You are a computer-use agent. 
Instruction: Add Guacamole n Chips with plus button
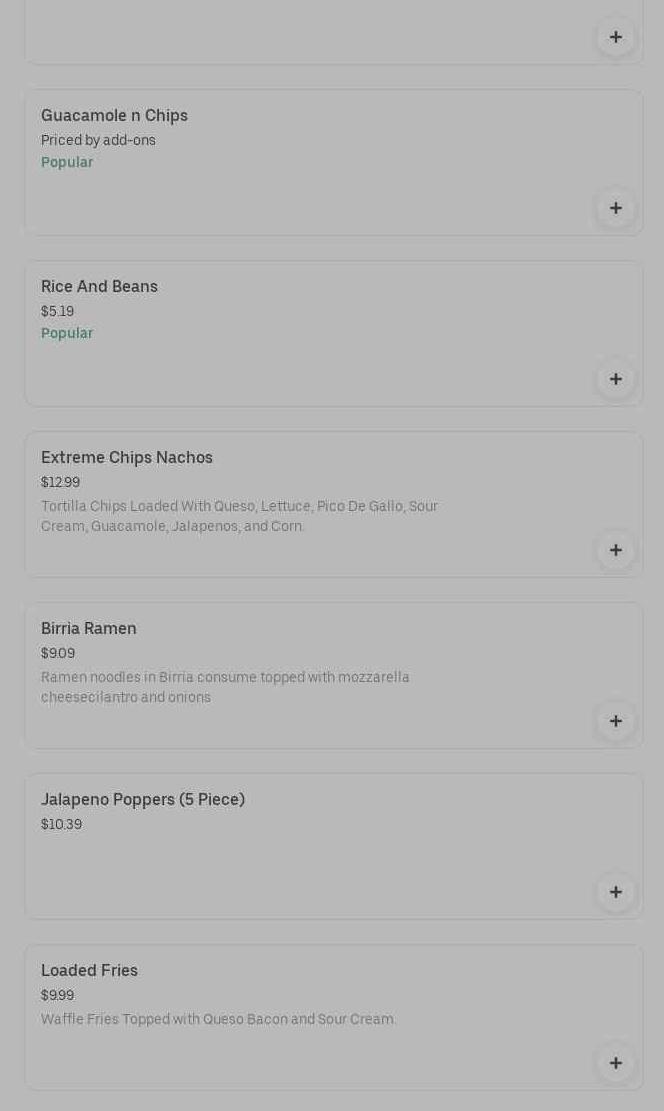[615, 208]
